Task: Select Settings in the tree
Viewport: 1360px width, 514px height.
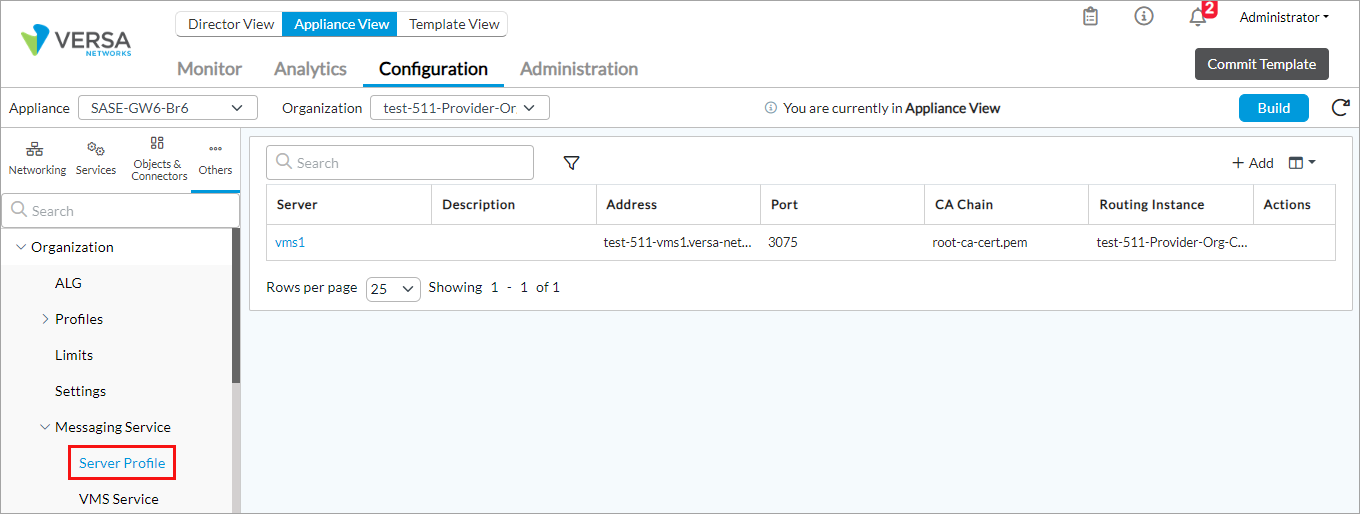Action: click(80, 391)
